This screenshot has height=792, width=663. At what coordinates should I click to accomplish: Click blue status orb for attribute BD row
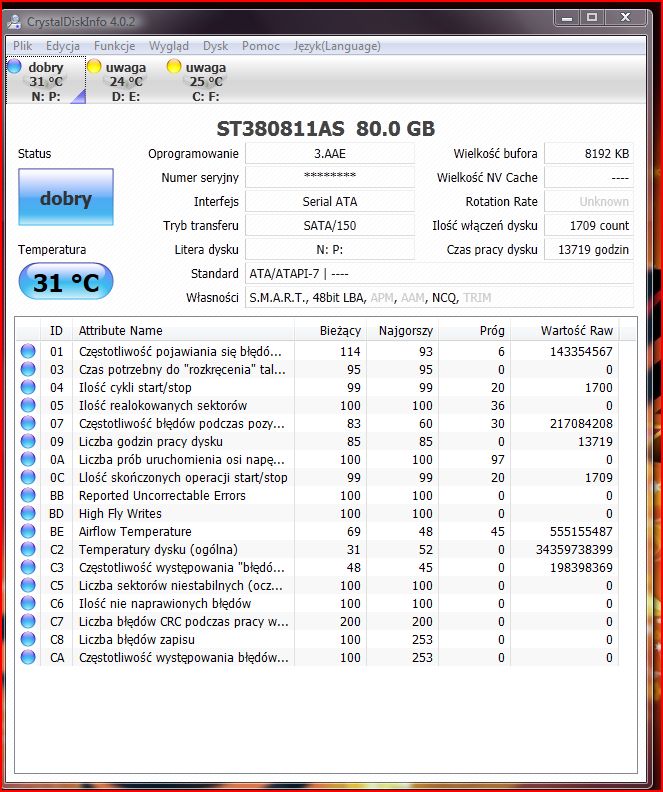point(28,513)
